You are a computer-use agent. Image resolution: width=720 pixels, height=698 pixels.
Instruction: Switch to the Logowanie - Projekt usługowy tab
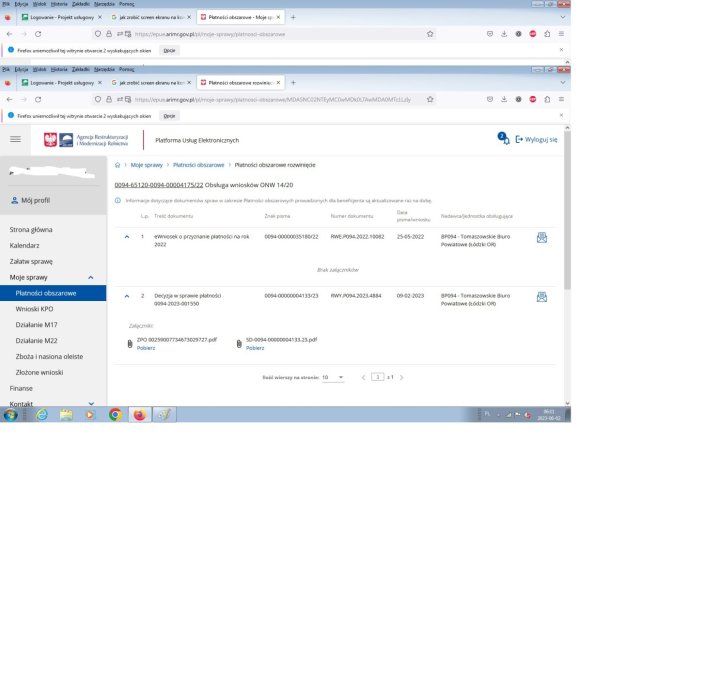tap(60, 82)
